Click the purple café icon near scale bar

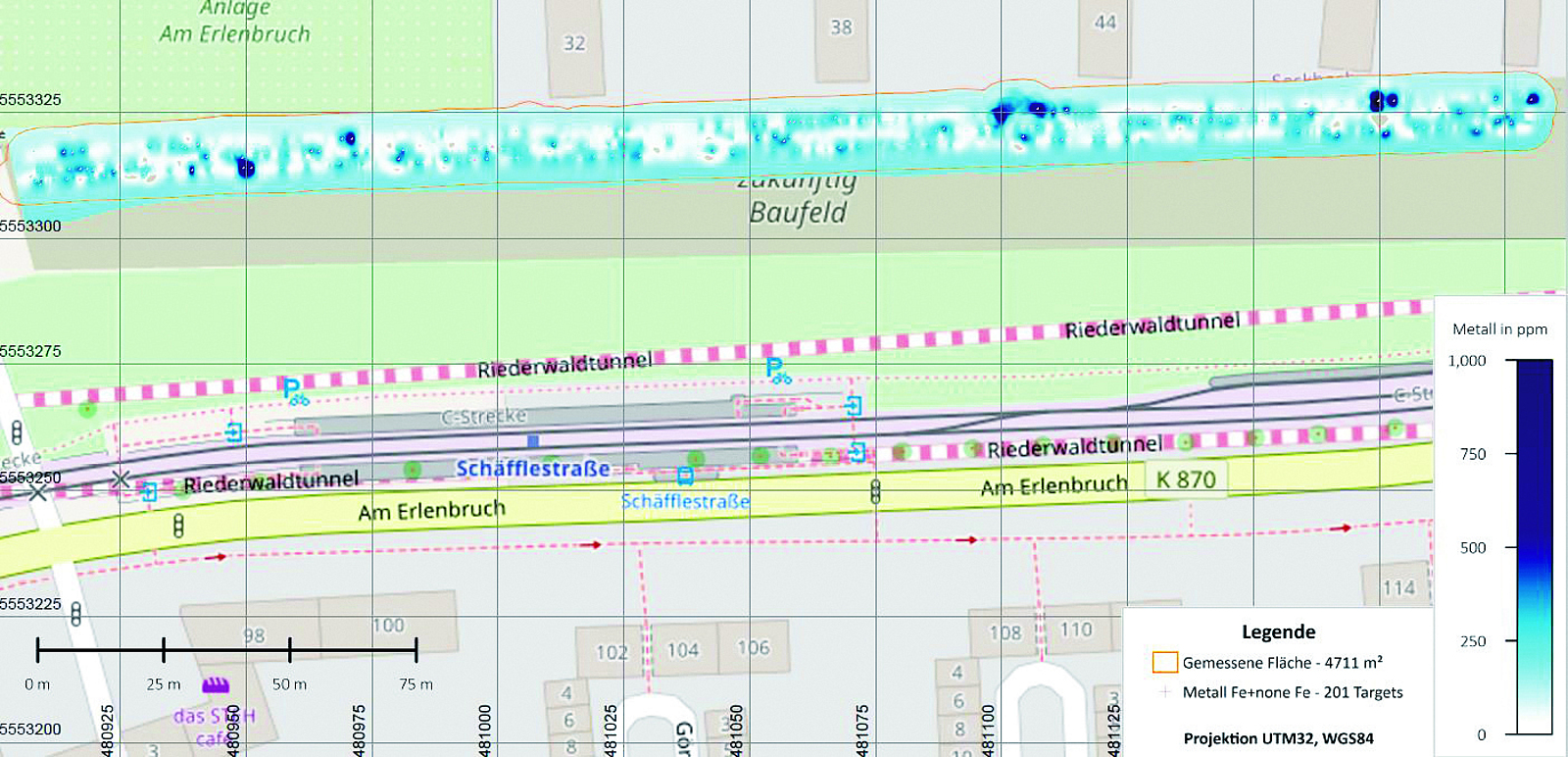[x=216, y=684]
